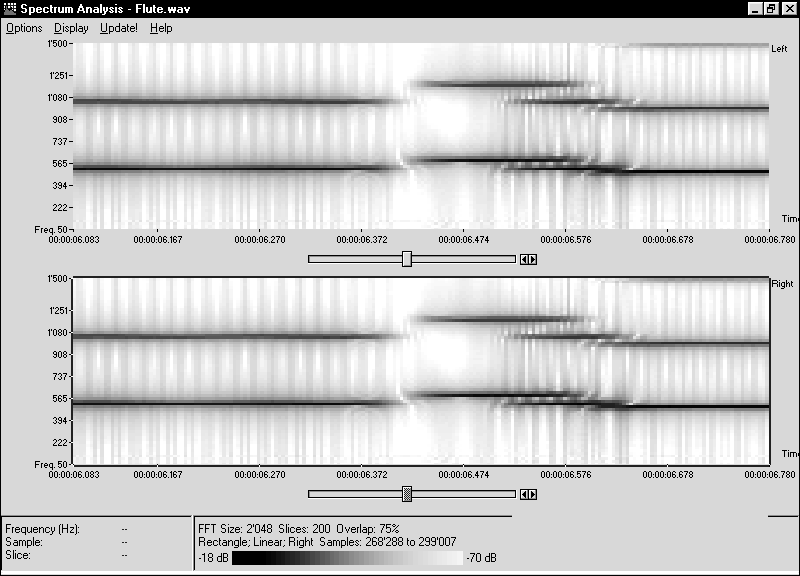Minimize the Spectrum Analysis window
This screenshot has height=576, width=800.
pos(755,8)
